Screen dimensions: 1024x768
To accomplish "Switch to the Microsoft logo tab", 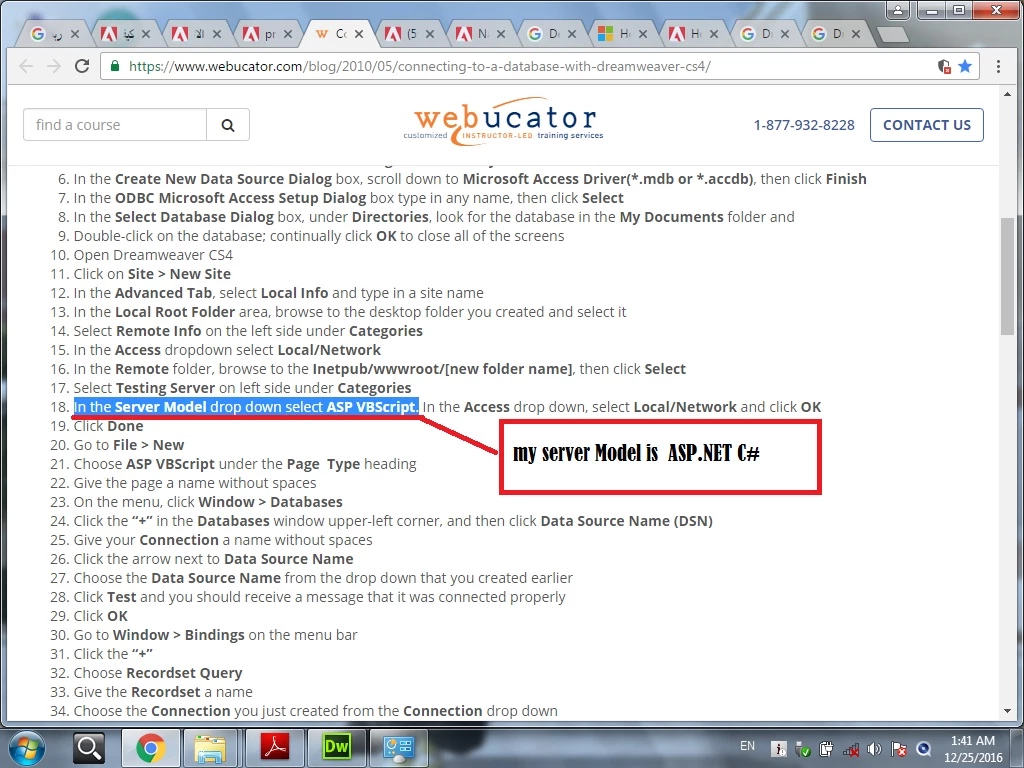I will (620, 34).
